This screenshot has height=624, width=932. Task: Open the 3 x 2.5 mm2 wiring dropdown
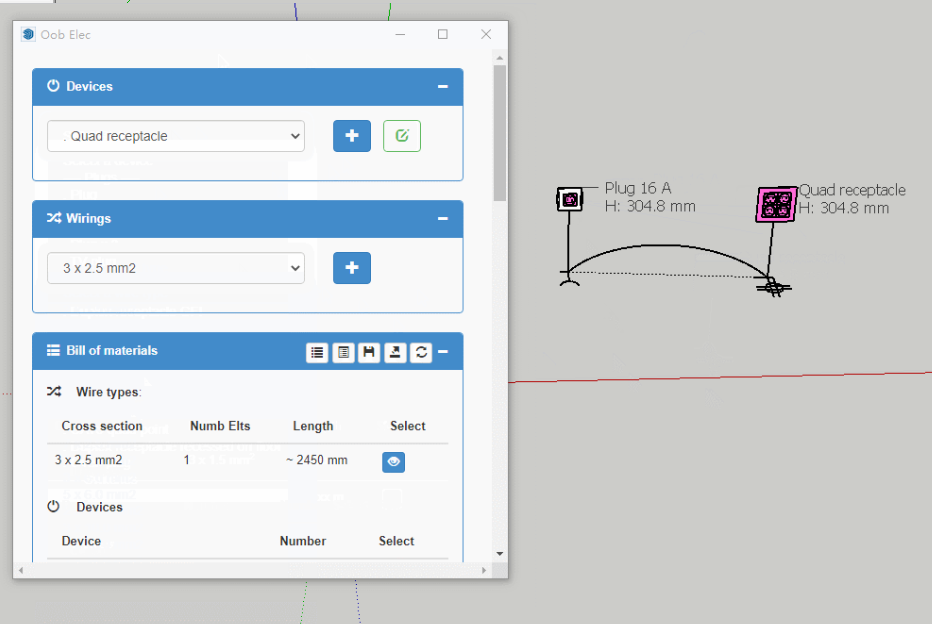[x=176, y=268]
